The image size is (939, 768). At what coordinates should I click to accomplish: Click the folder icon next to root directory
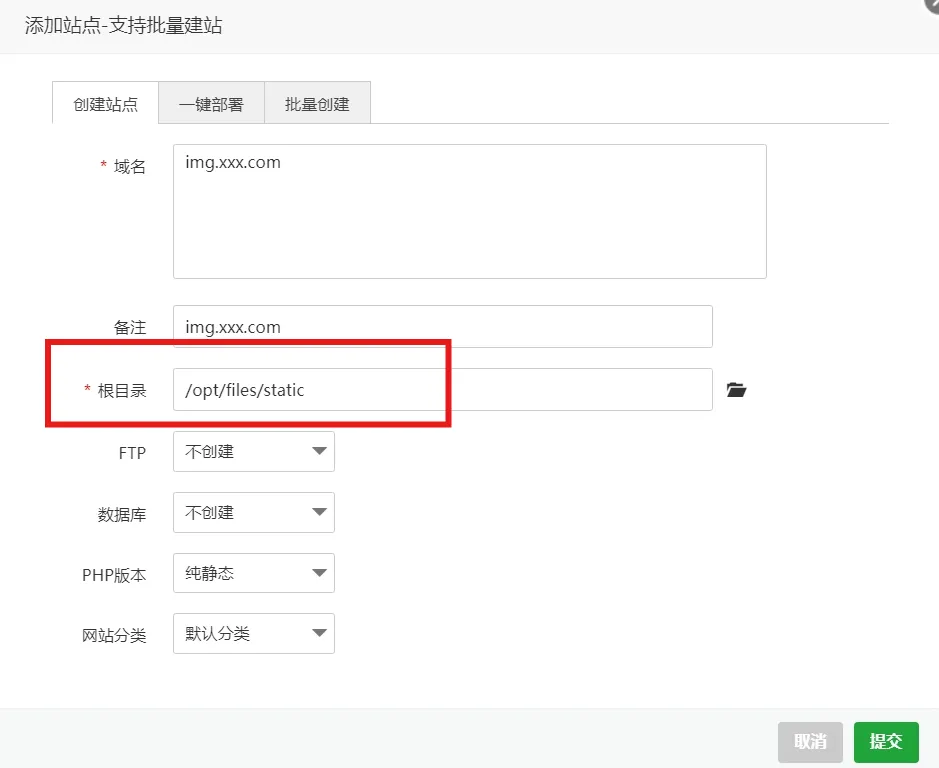736,390
